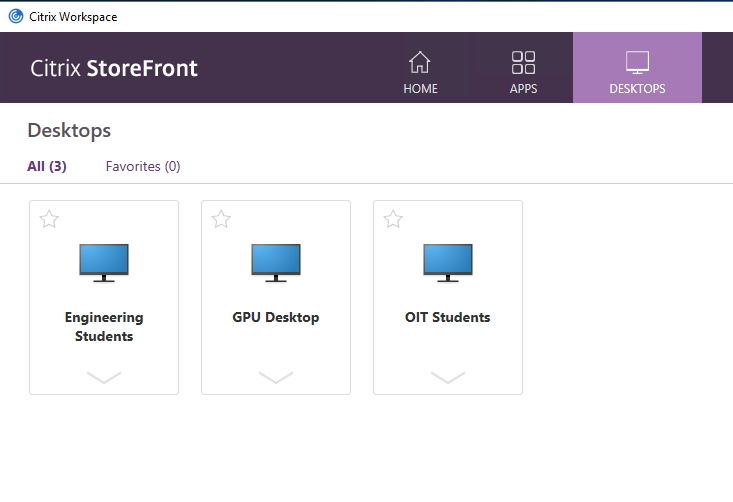The height and width of the screenshot is (502, 733).
Task: Click the Engineering Students label
Action: (x=104, y=327)
